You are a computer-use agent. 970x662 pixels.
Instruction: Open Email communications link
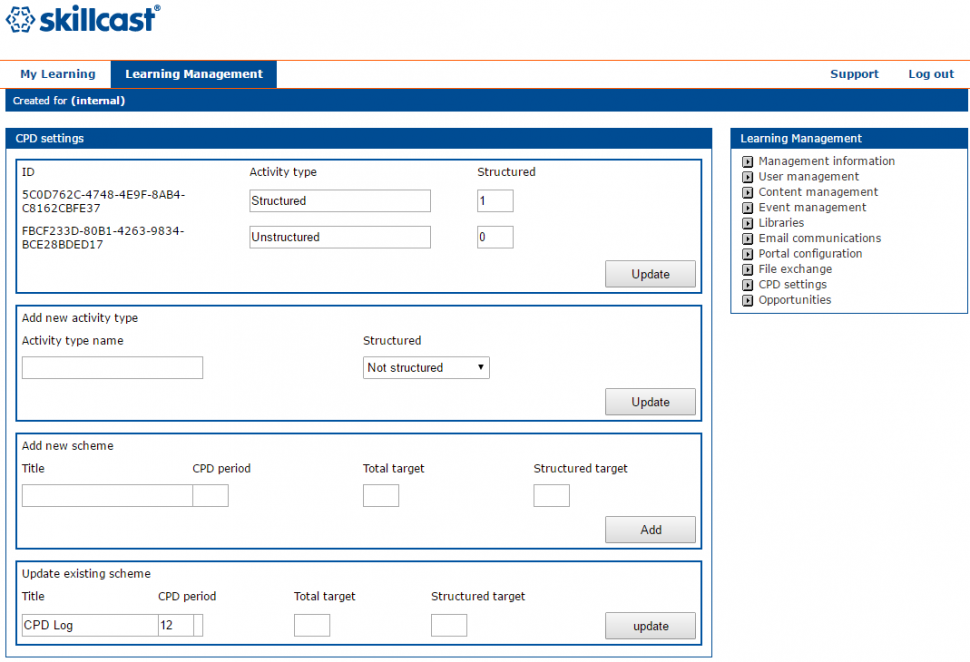click(820, 238)
